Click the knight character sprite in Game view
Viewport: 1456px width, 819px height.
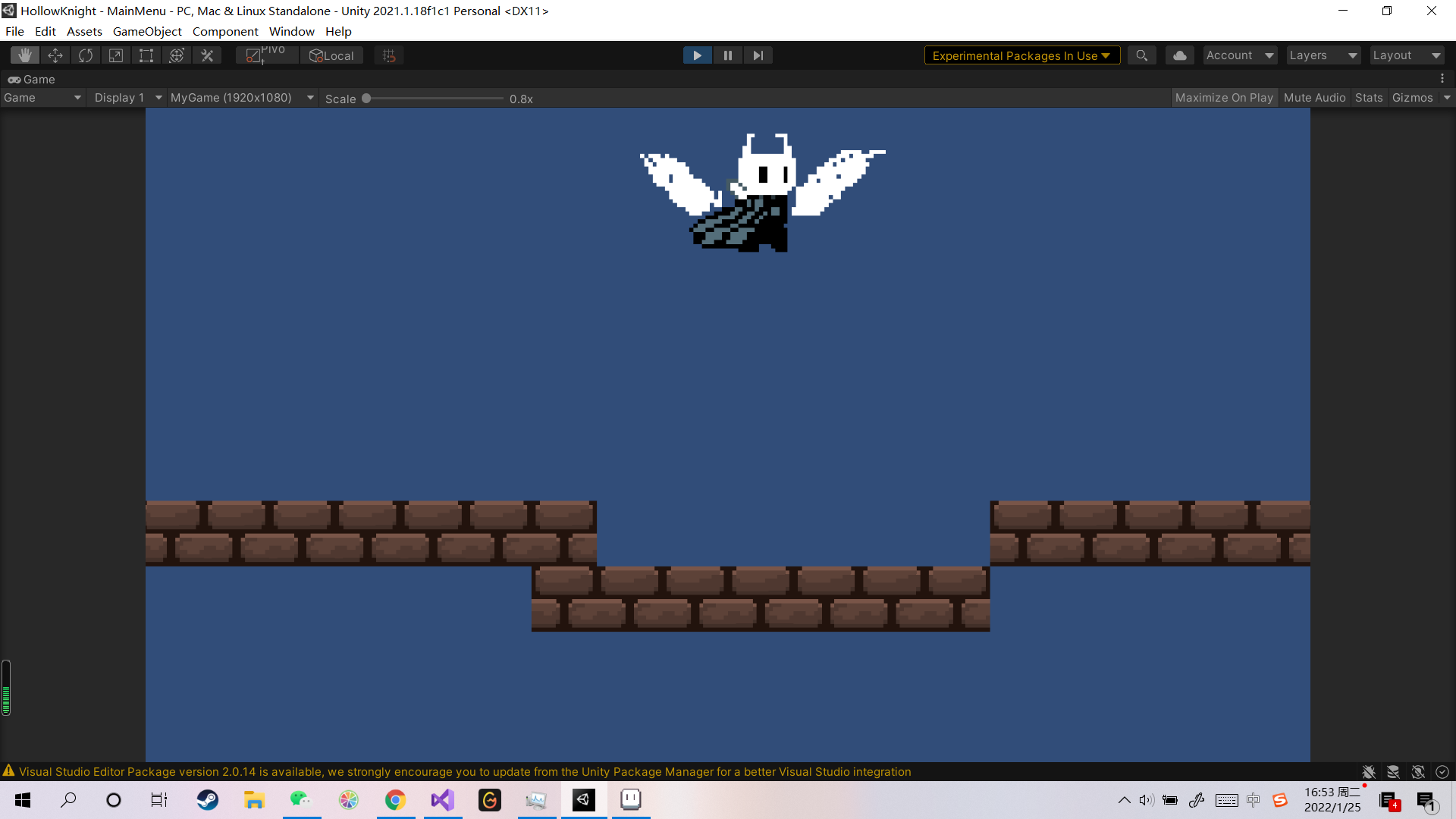pyautogui.click(x=762, y=193)
